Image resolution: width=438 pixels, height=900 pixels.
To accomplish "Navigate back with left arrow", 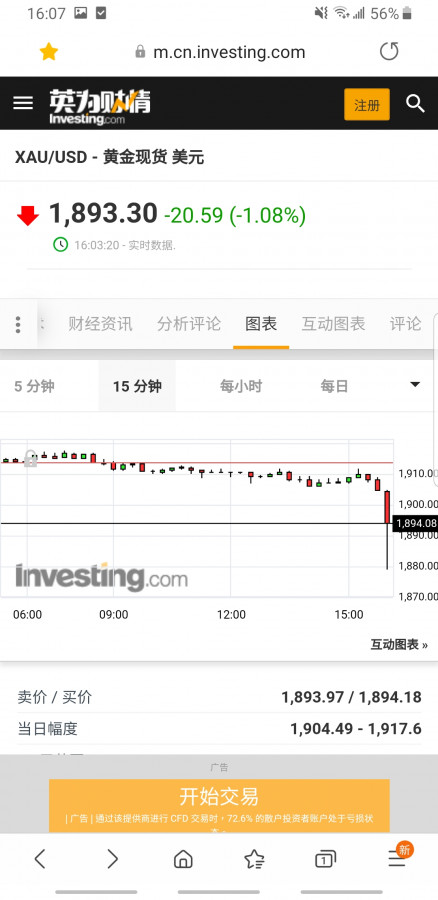I will [x=40, y=859].
